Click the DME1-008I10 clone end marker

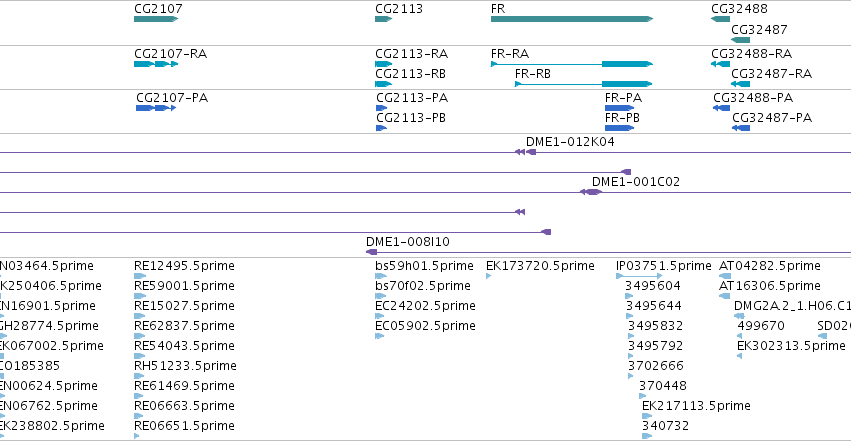click(x=371, y=252)
